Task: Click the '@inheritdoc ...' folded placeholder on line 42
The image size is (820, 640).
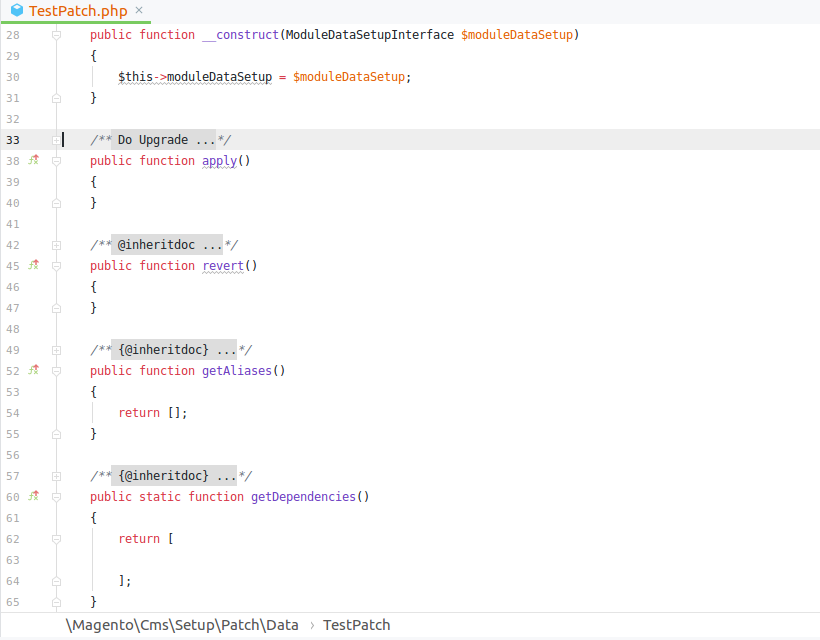Action: tap(167, 245)
